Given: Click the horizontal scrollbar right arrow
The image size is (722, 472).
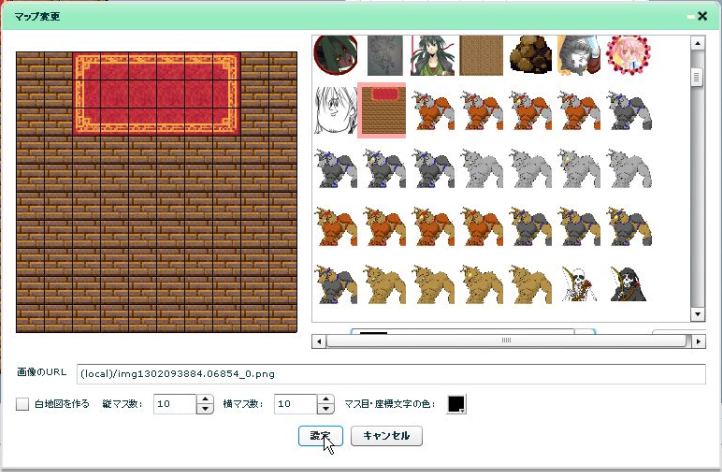Looking at the screenshot, I should click(699, 342).
